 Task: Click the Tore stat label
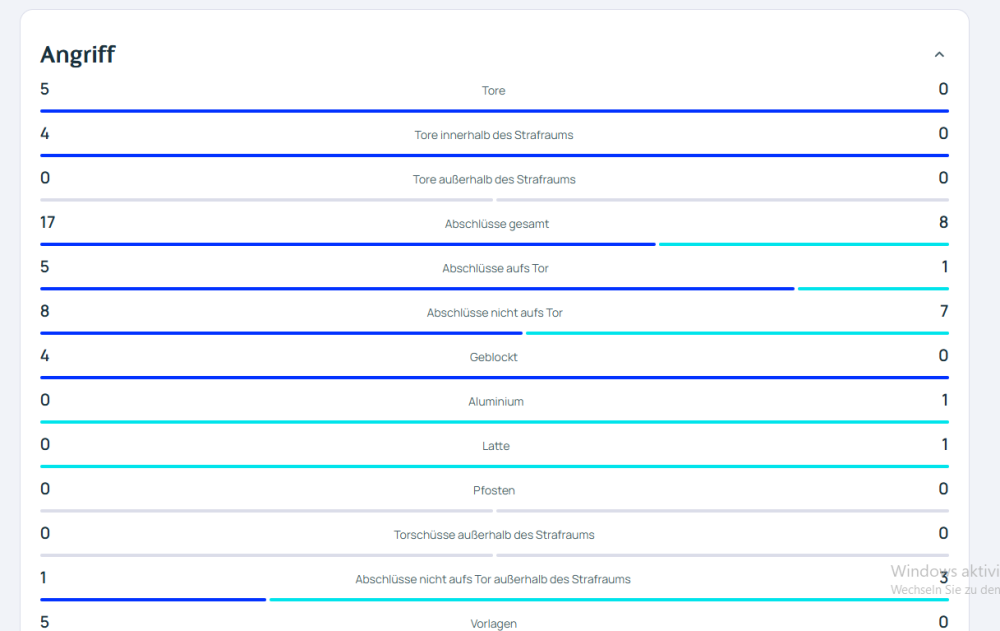[x=494, y=91]
